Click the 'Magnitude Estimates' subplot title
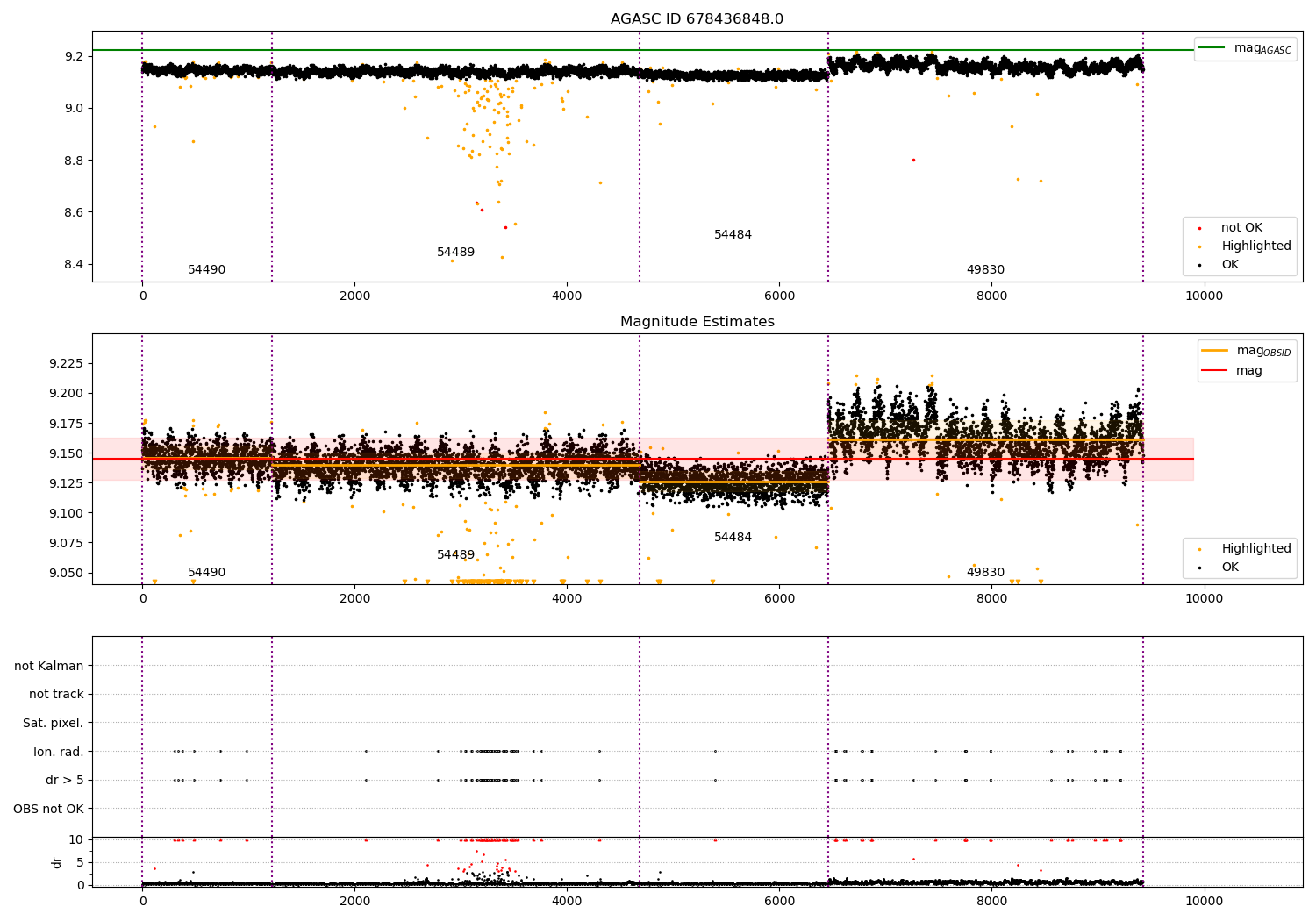 coord(697,322)
